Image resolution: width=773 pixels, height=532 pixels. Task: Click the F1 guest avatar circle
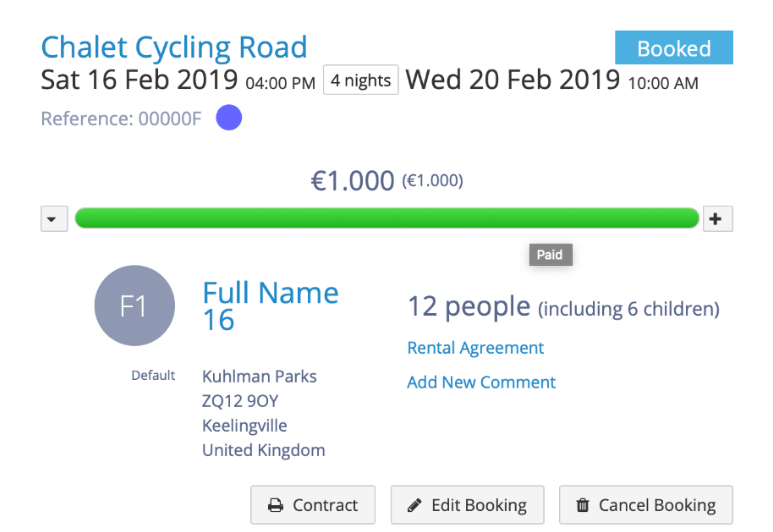coord(134,306)
